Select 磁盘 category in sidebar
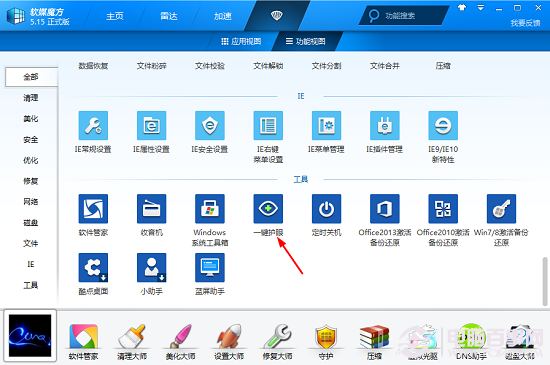 (x=31, y=223)
